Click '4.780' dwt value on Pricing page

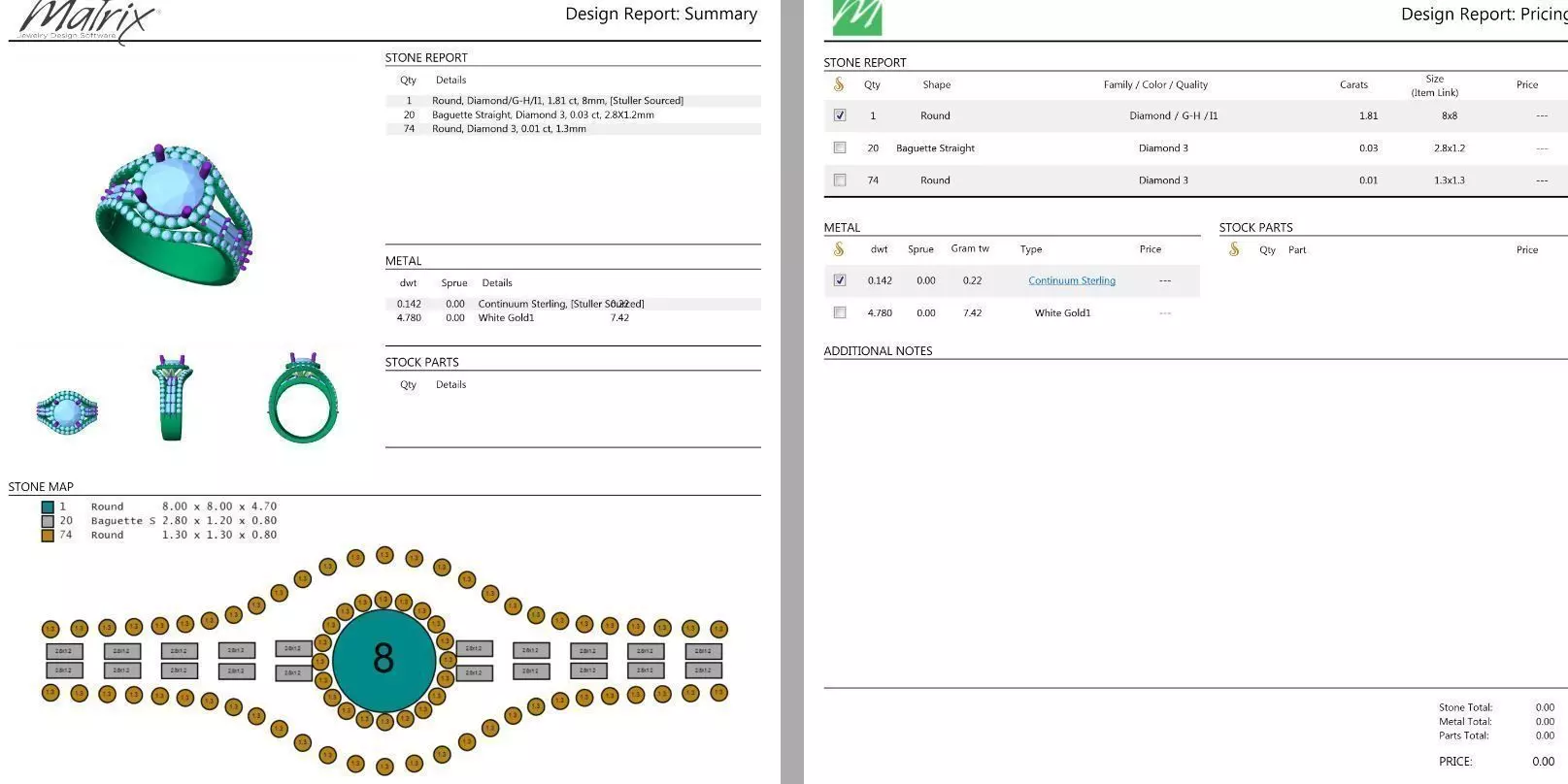[x=880, y=312]
